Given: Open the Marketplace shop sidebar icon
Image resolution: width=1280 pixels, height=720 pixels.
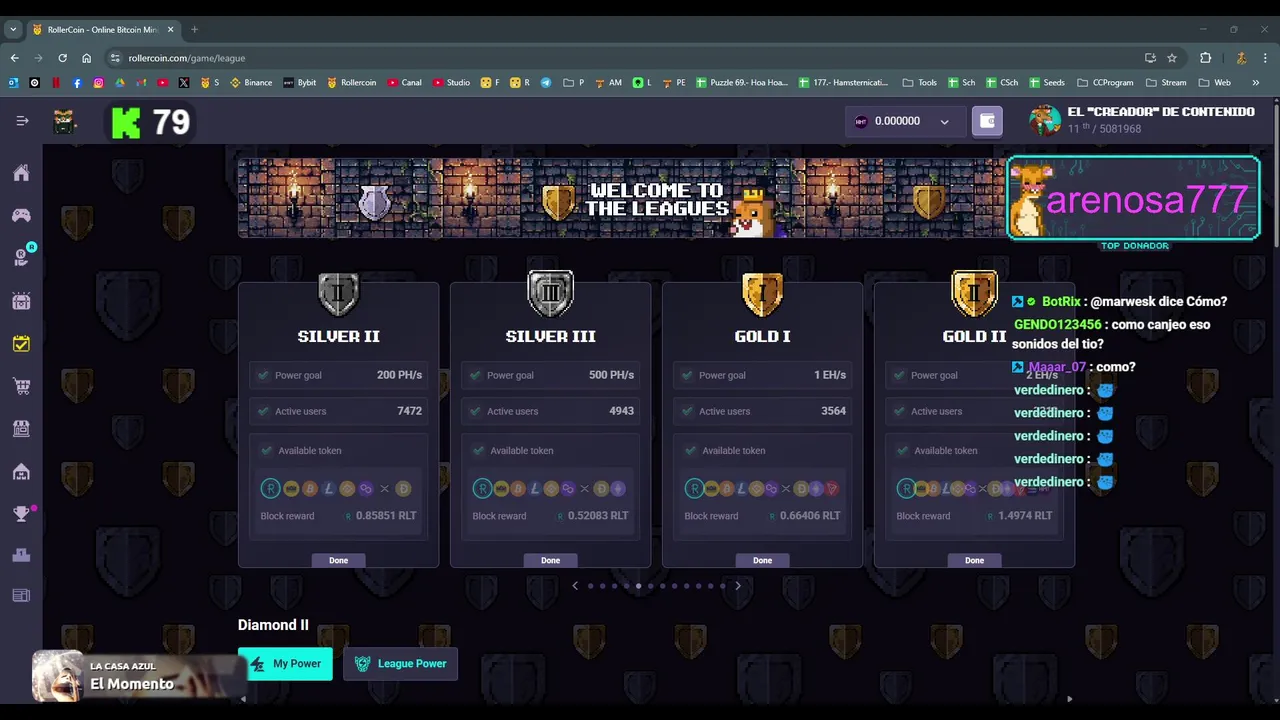Looking at the screenshot, I should (x=21, y=428).
